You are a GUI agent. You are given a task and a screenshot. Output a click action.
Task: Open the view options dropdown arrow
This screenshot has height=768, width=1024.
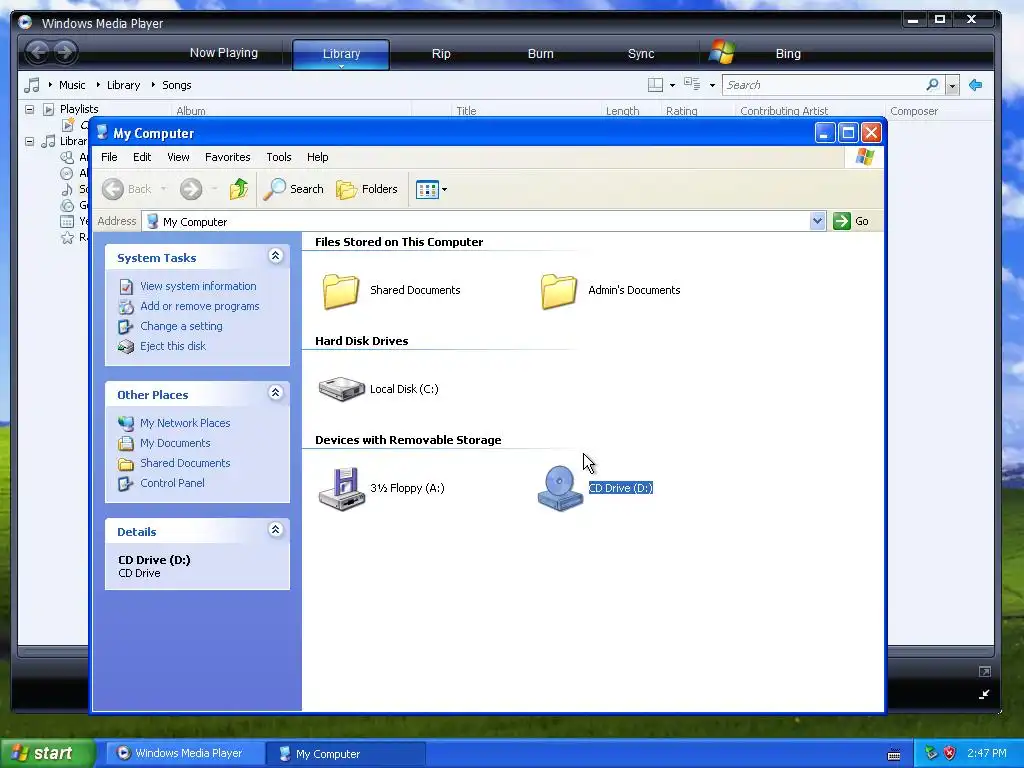(x=712, y=85)
